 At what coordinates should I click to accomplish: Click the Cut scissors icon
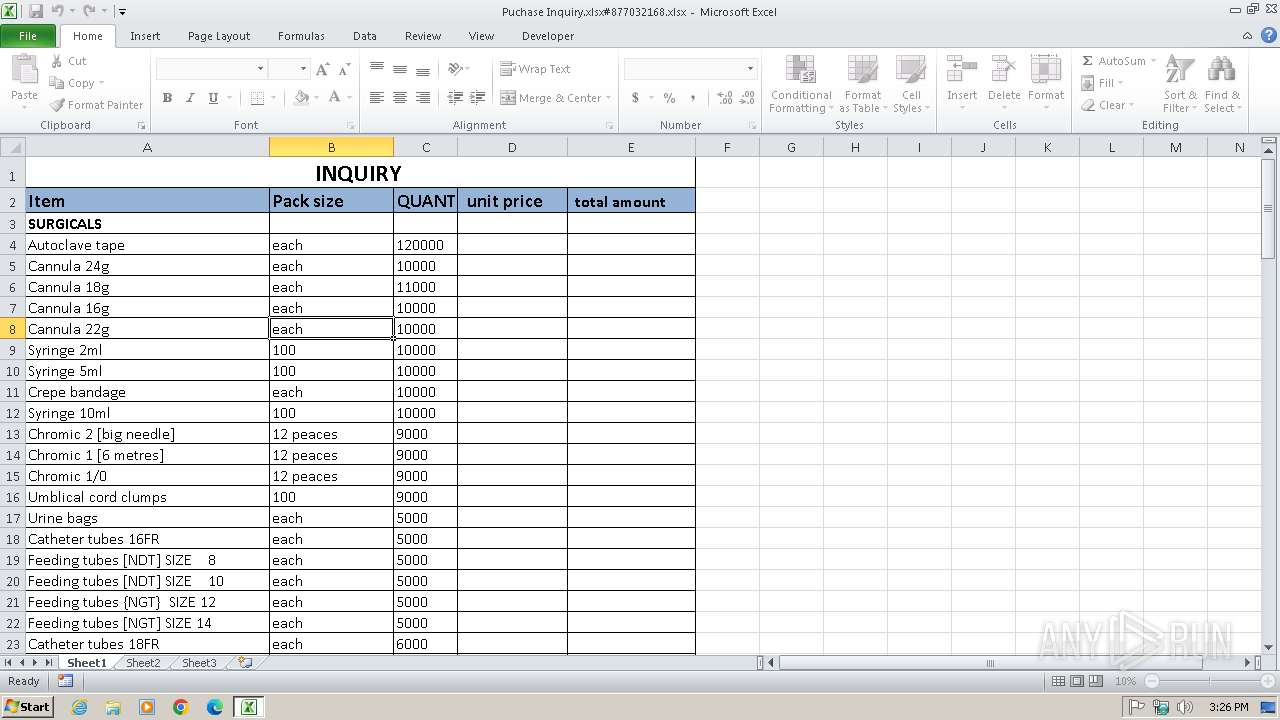(56, 61)
